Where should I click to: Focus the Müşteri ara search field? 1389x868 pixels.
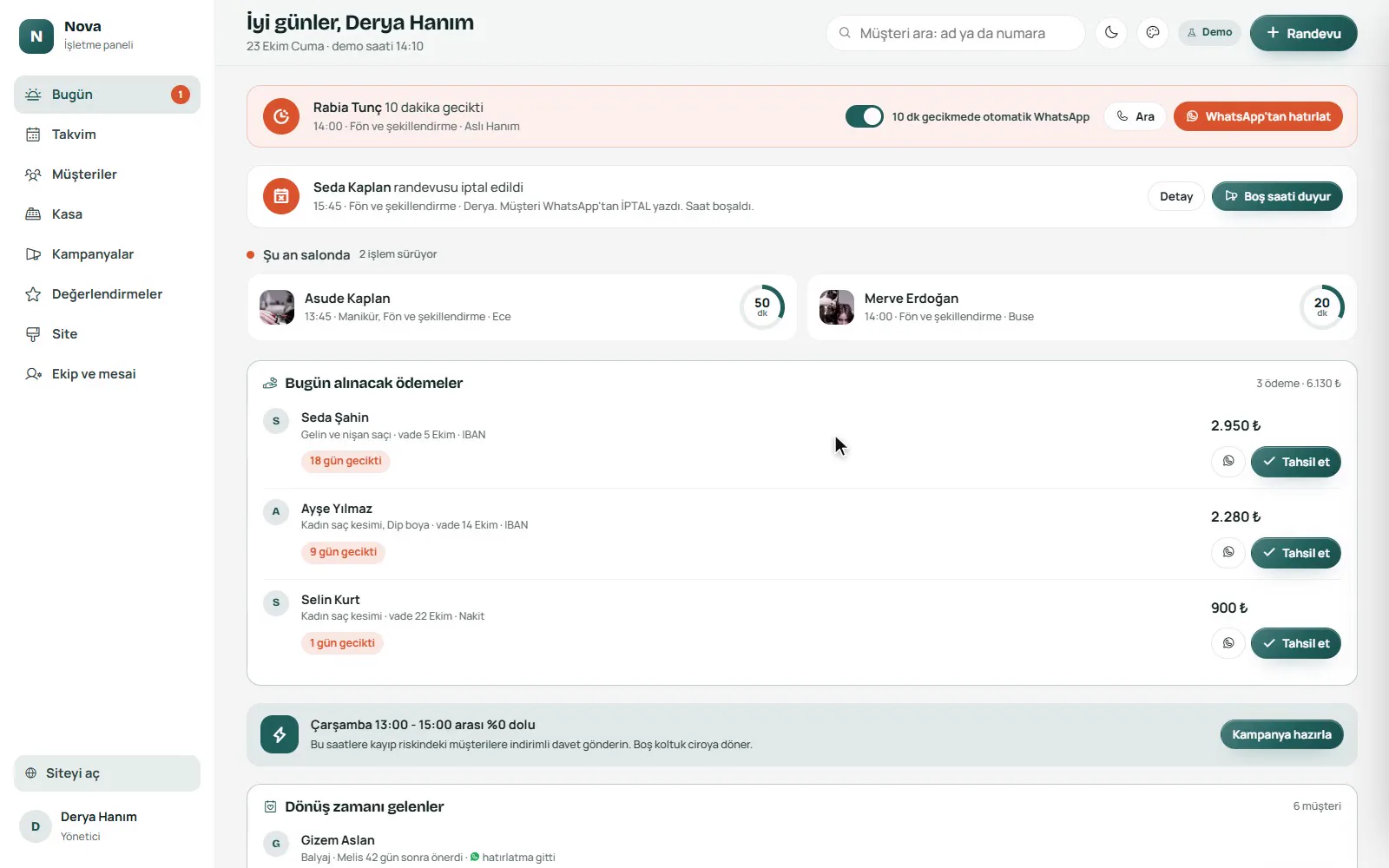[955, 33]
